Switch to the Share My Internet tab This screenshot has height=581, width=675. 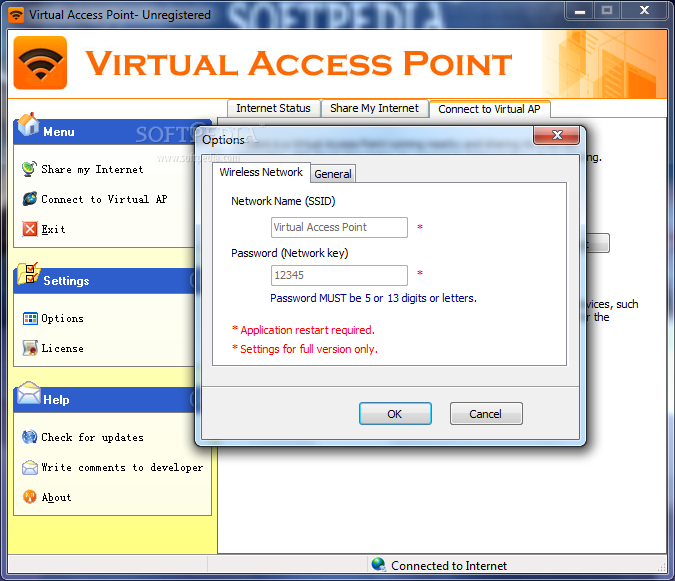click(375, 108)
